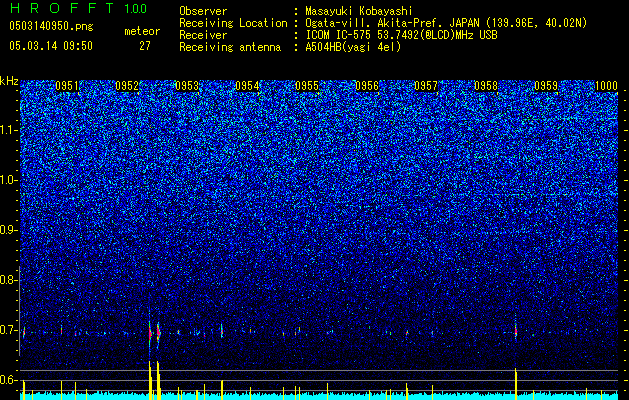Click the 0.6 frequency axis label
This screenshot has height=400, width=629.
coord(9,380)
